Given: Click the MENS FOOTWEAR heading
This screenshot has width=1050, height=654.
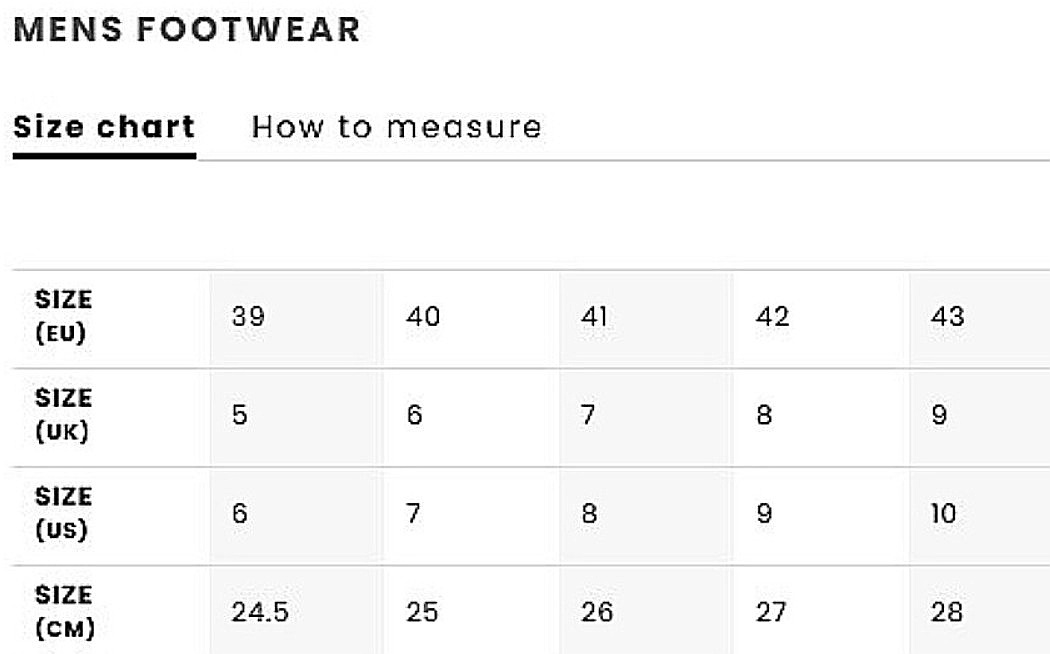Looking at the screenshot, I should coord(187,29).
